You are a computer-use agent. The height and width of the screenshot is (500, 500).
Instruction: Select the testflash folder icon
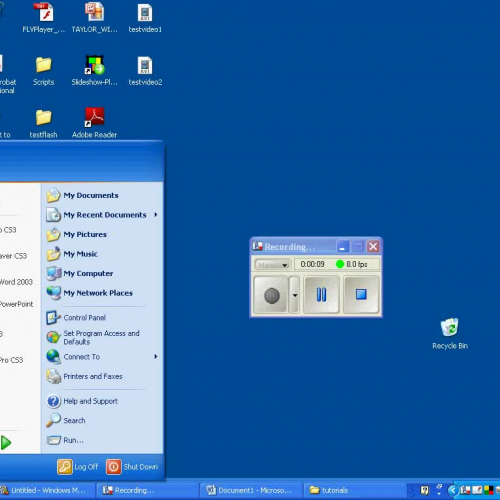43,123
